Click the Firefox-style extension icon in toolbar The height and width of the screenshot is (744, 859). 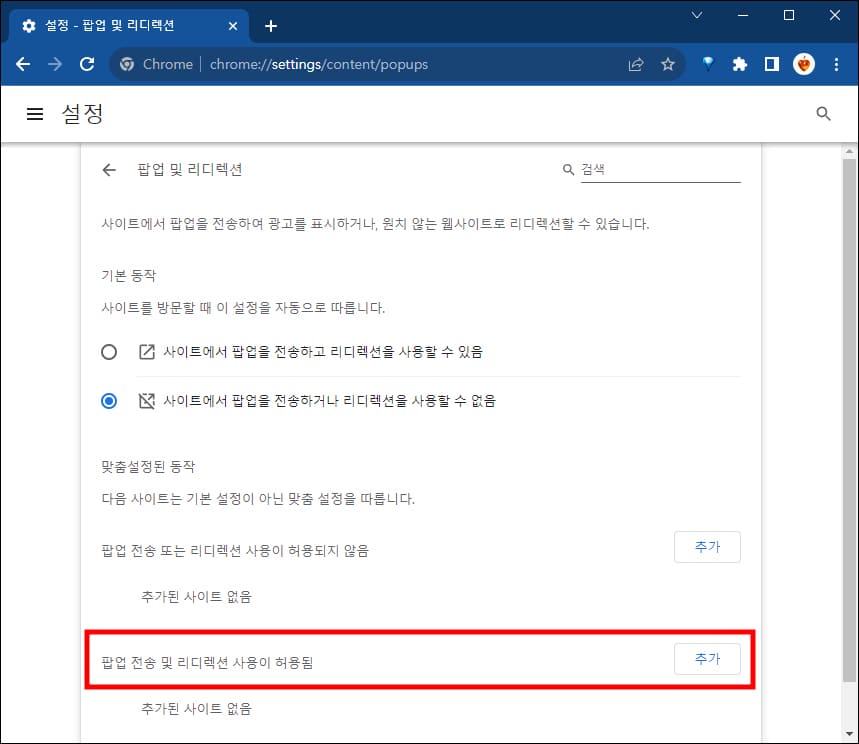click(x=803, y=63)
